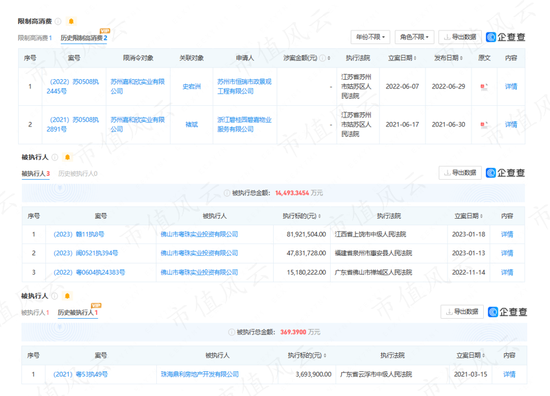This screenshot has height=396, width=550.
Task: Select the 历史限制高消费 2 tab
Action: [x=84, y=38]
